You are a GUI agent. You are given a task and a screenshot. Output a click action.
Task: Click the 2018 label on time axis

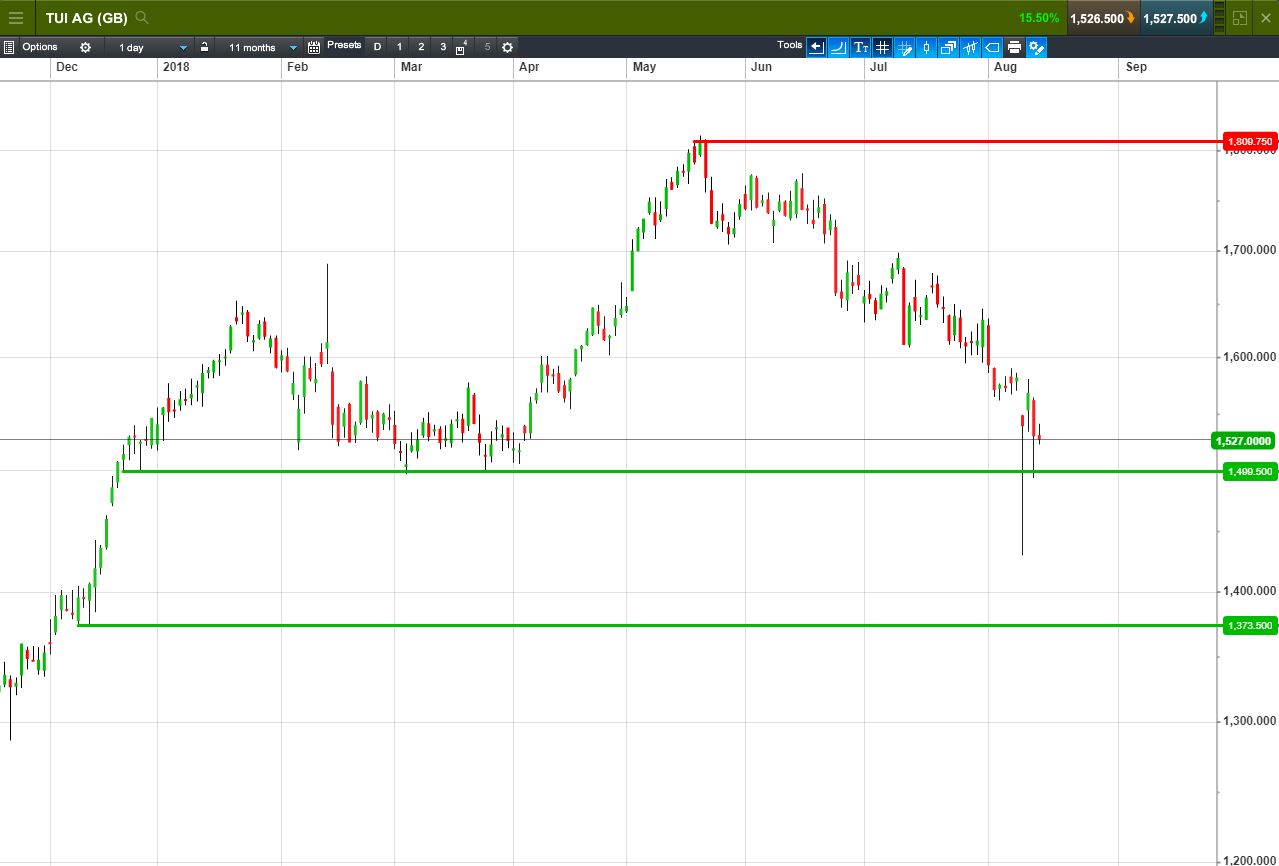(176, 67)
